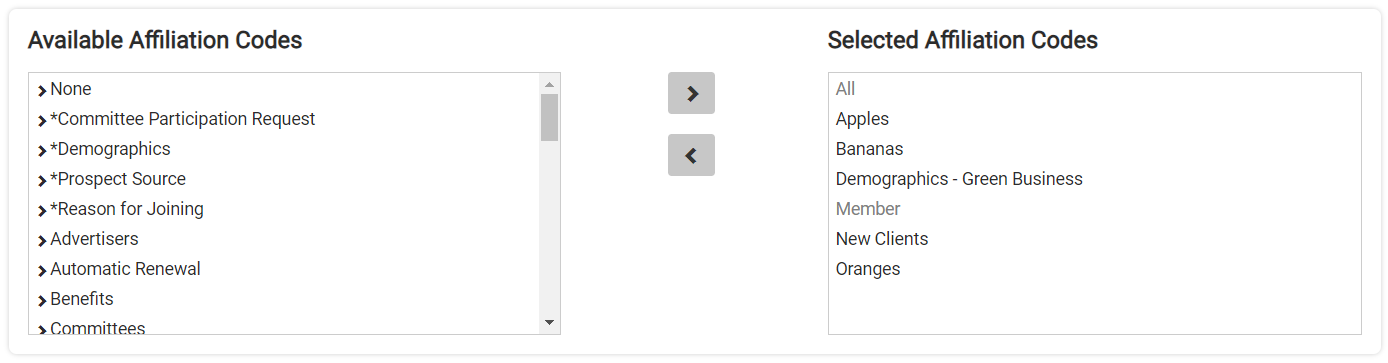The height and width of the screenshot is (363, 1388).
Task: Select Apples in Selected Affiliation Codes
Action: tap(862, 119)
